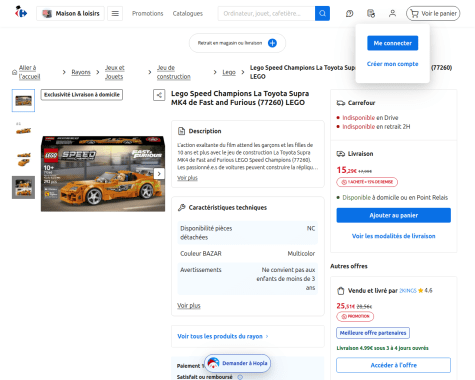Expand technical specs with Voir plus
This screenshot has height=380, width=475.
click(x=189, y=305)
